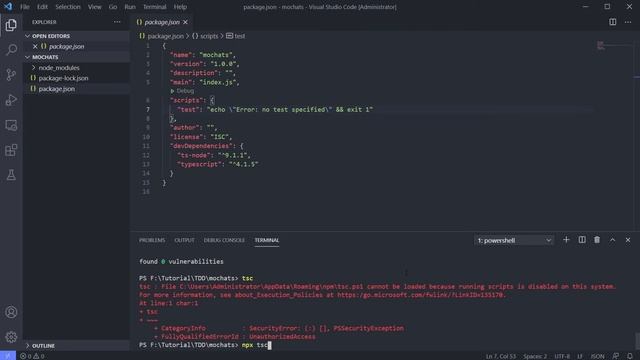This screenshot has width=640, height=360.
Task: Collapse the MOCHATS folder section
Action: pyautogui.click(x=77, y=57)
